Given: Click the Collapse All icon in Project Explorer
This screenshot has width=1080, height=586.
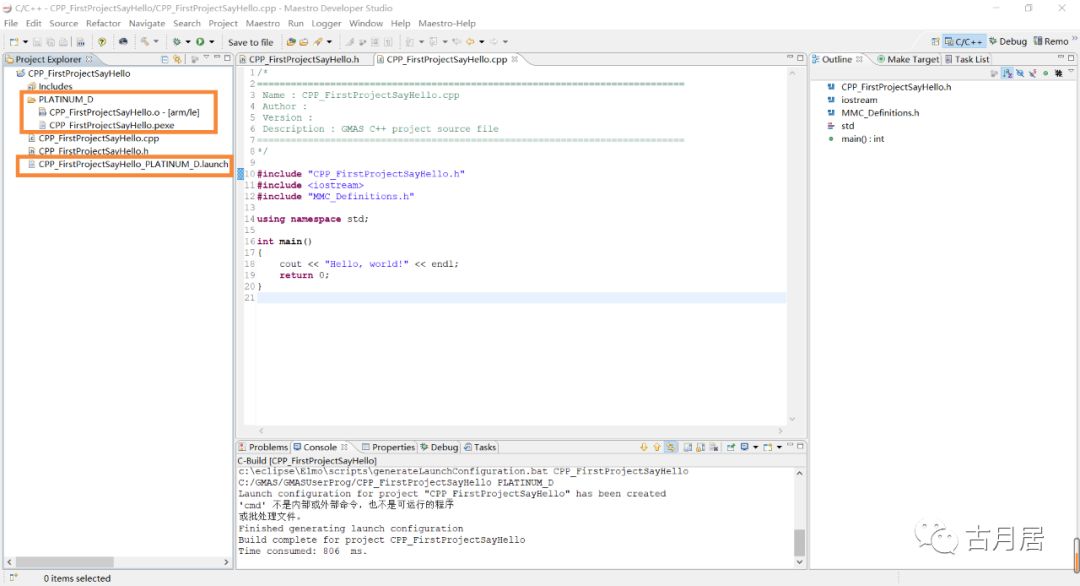Looking at the screenshot, I should point(165,59).
